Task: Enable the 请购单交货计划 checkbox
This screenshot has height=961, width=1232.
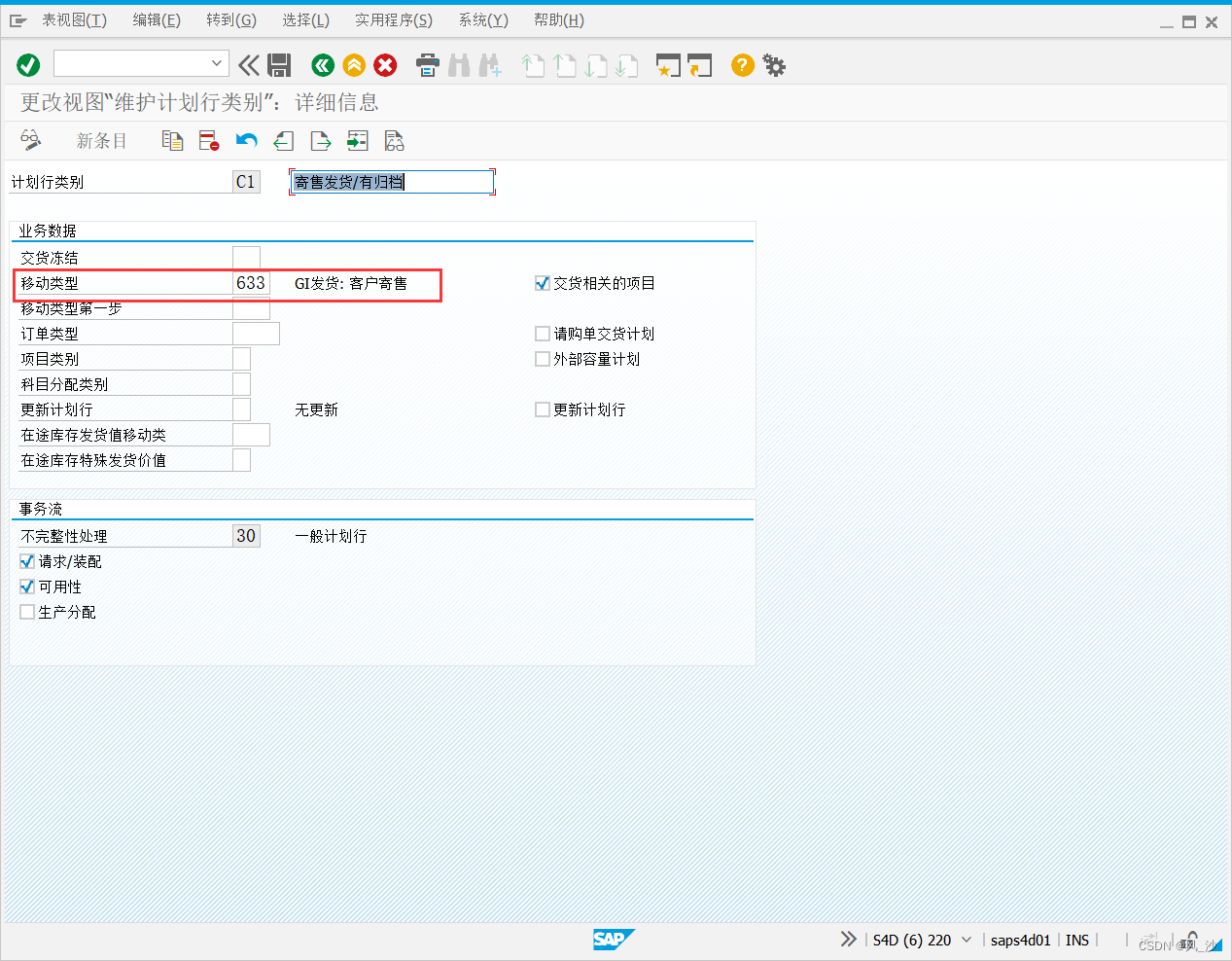Action: [543, 333]
